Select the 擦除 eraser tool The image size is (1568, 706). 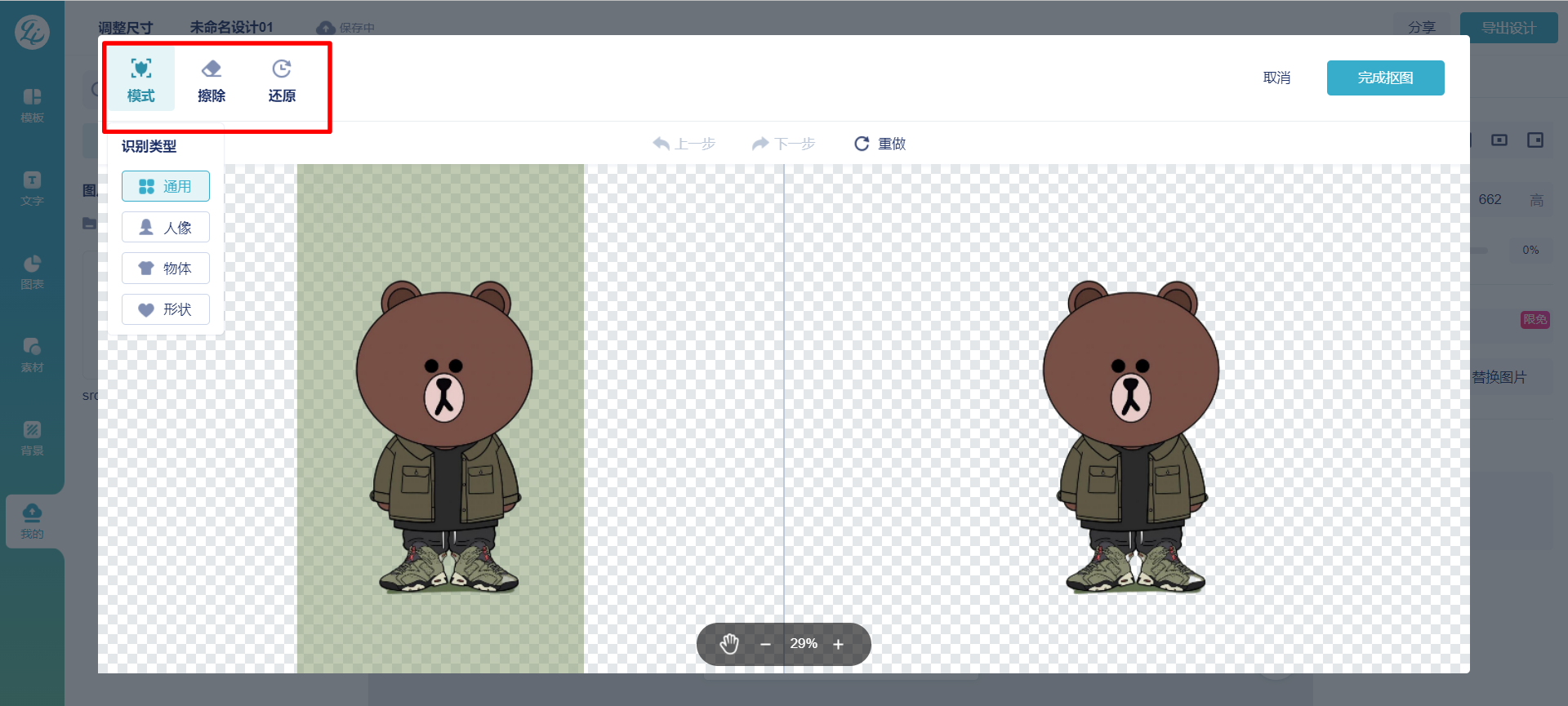tap(212, 79)
